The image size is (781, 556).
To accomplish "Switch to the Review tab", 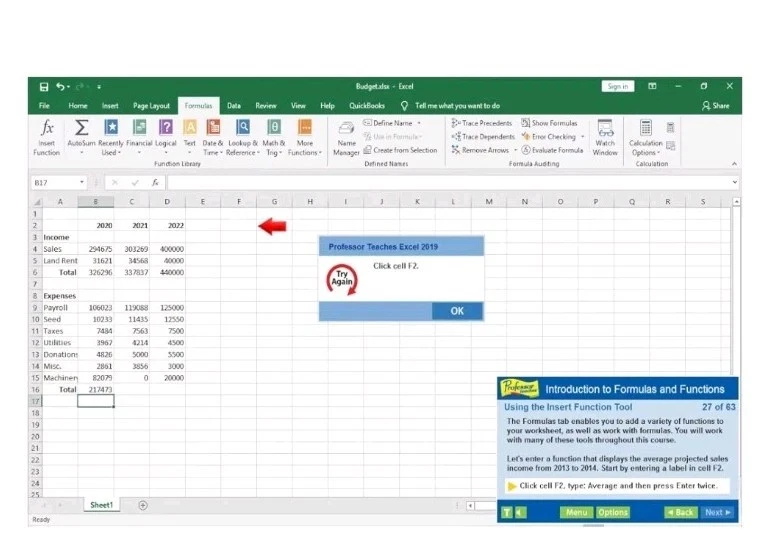I will pyautogui.click(x=266, y=106).
